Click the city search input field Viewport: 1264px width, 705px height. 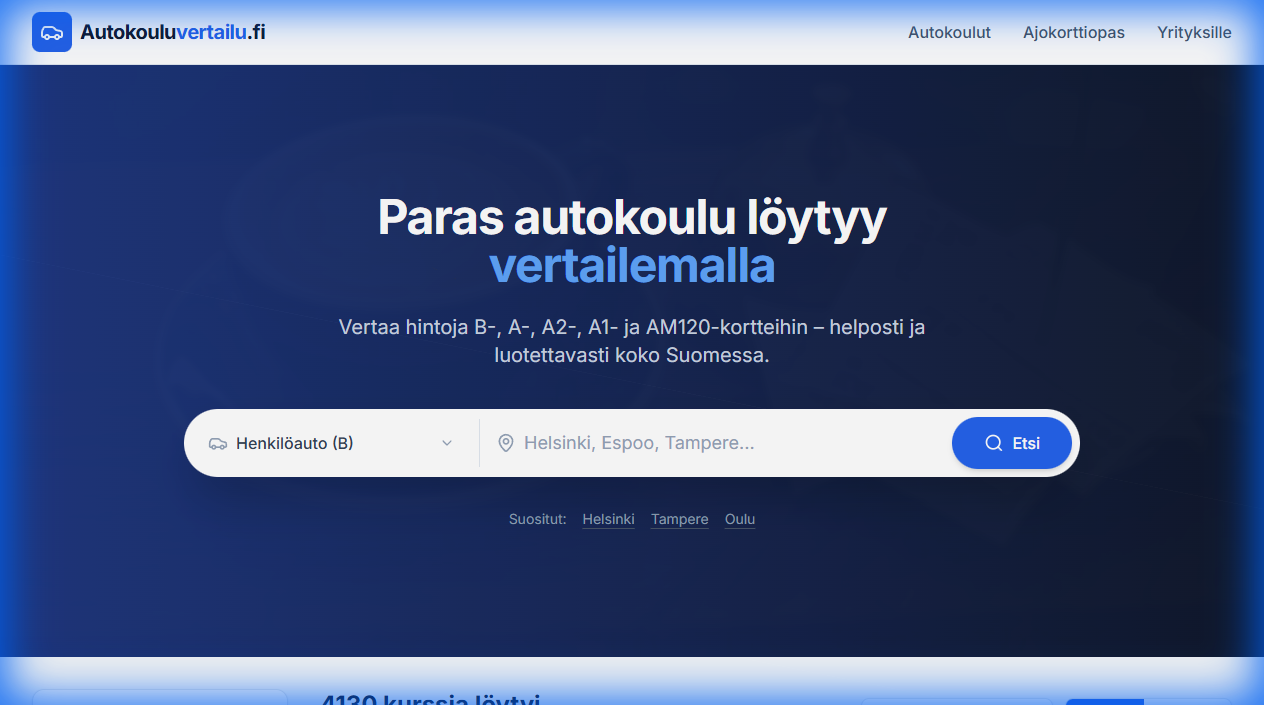(x=700, y=443)
